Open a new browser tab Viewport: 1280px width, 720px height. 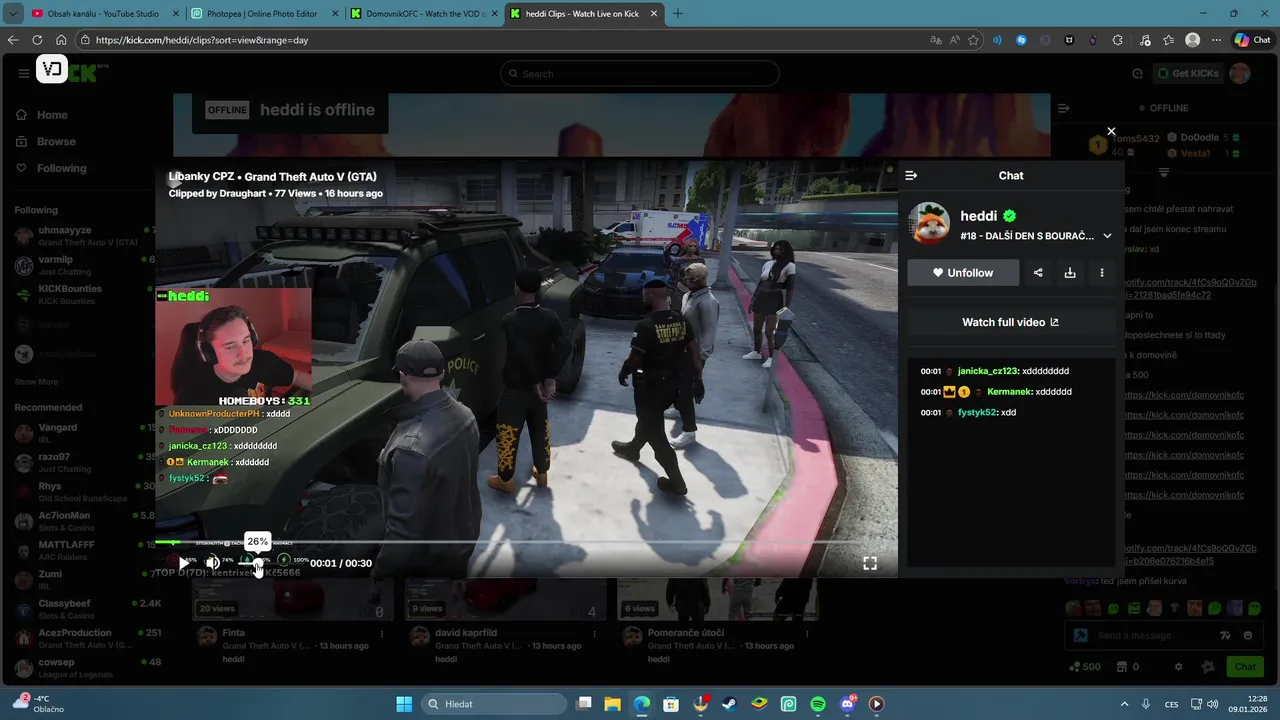pyautogui.click(x=678, y=14)
